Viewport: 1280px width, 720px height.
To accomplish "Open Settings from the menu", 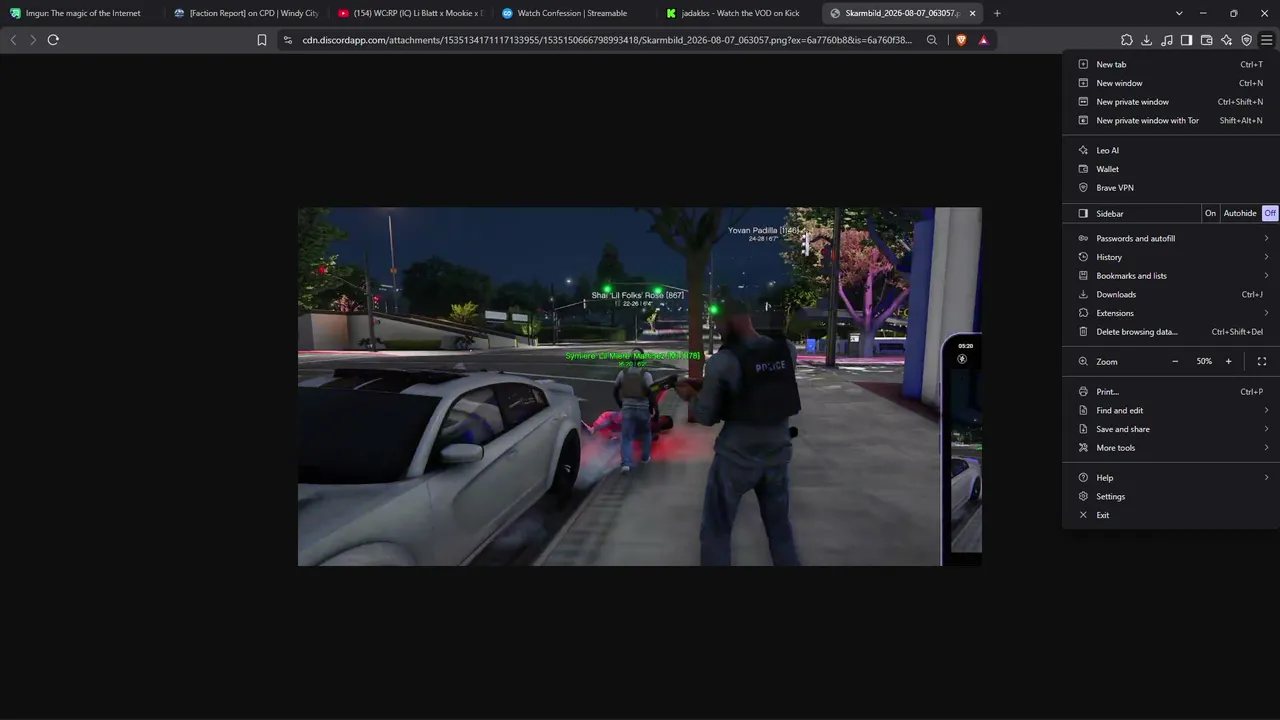I will [1171, 497].
